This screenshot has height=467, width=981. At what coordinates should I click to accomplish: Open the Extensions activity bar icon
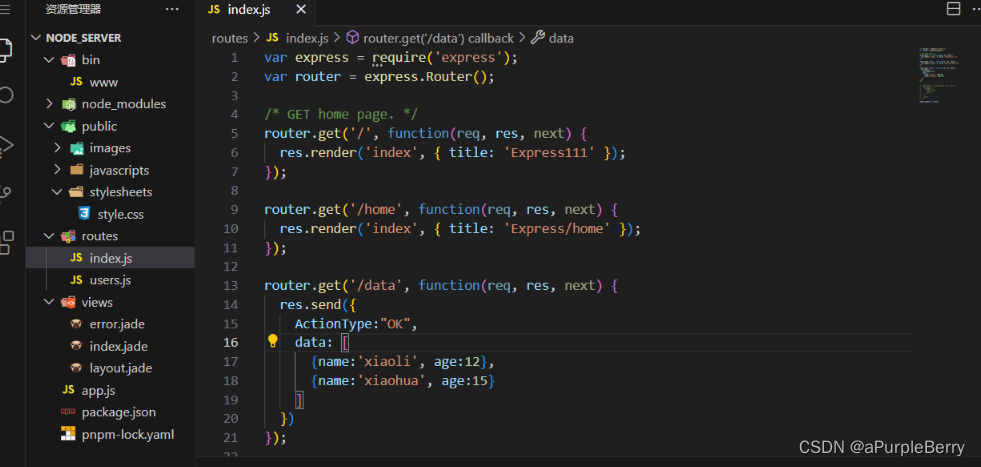(5, 243)
